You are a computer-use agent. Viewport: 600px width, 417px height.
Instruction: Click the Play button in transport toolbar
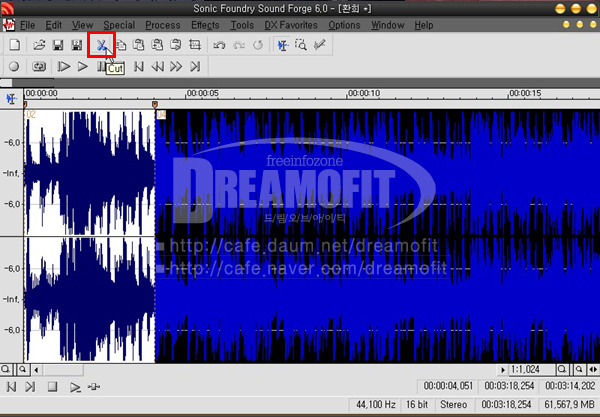[x=82, y=67]
